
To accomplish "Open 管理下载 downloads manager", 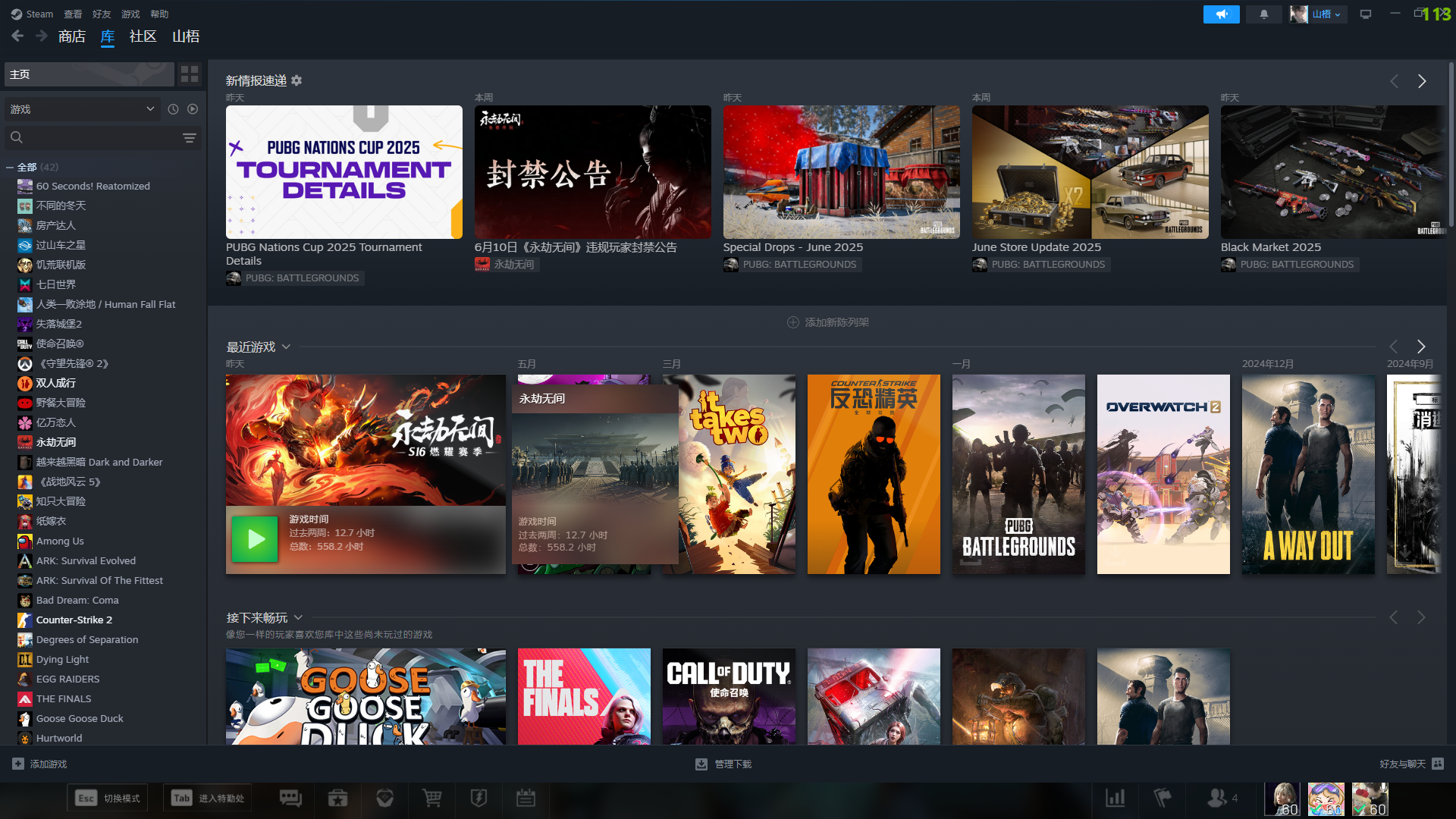I will click(x=723, y=764).
